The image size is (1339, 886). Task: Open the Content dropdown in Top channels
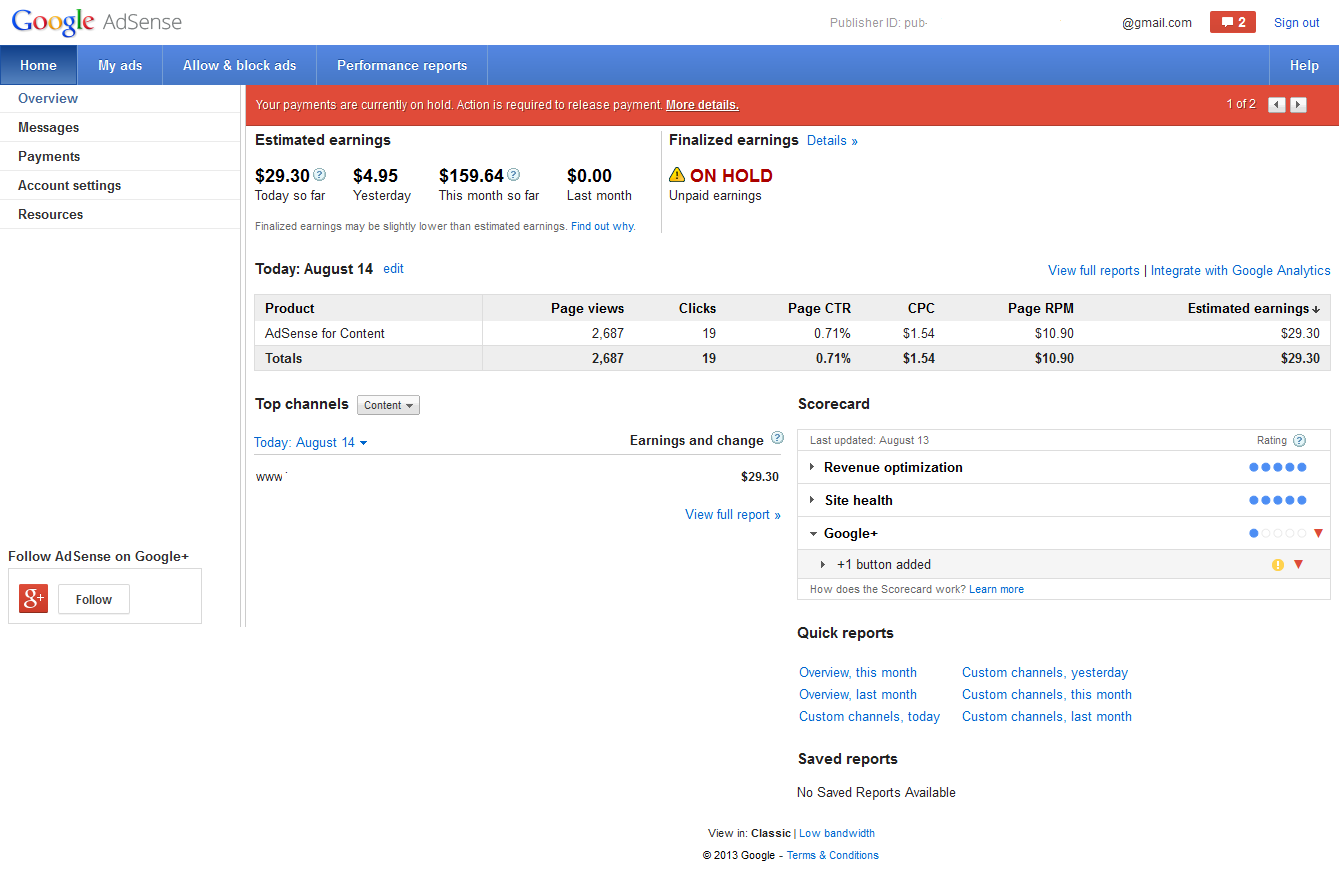388,405
